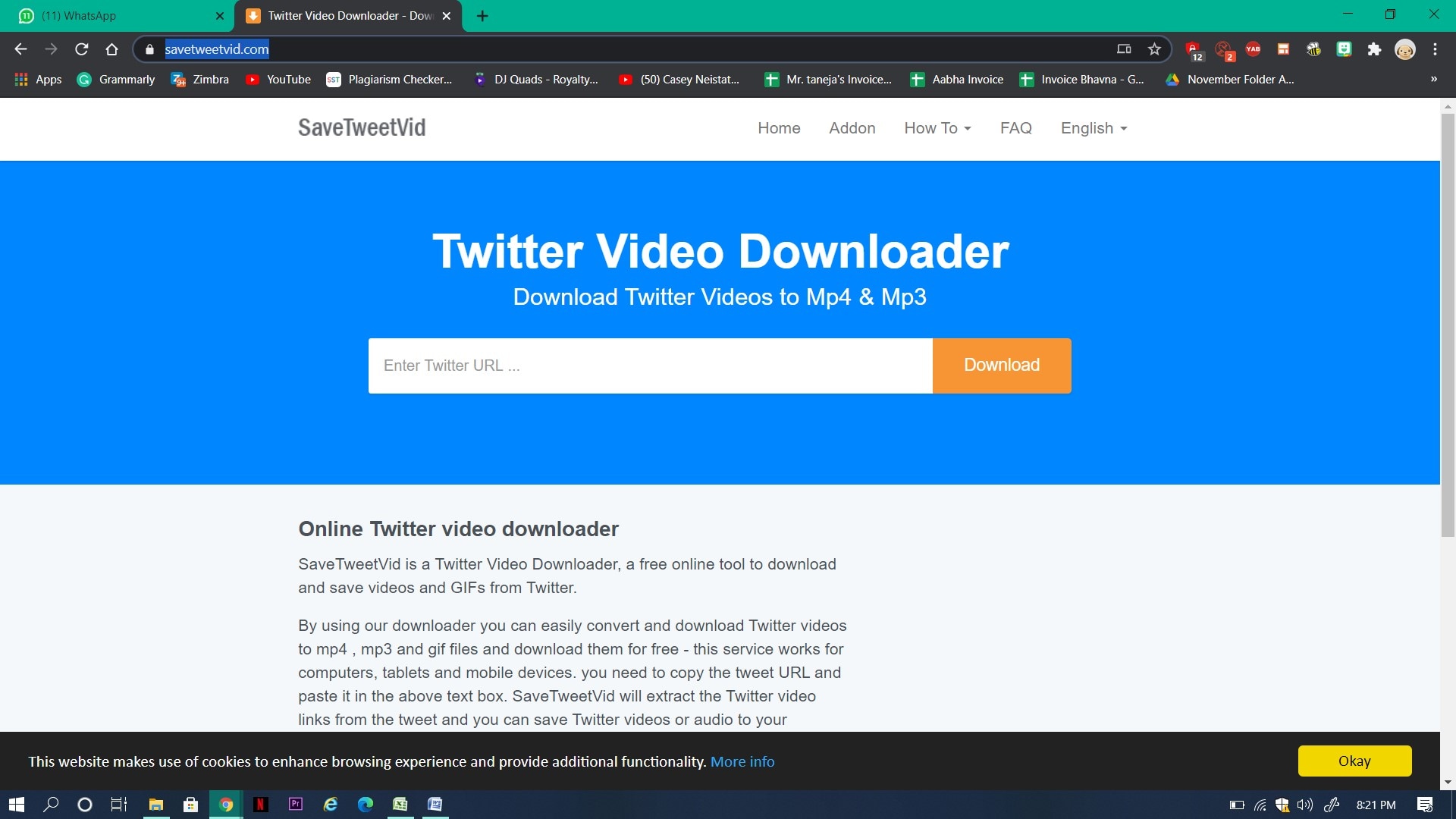Click the browser back arrow

20,49
